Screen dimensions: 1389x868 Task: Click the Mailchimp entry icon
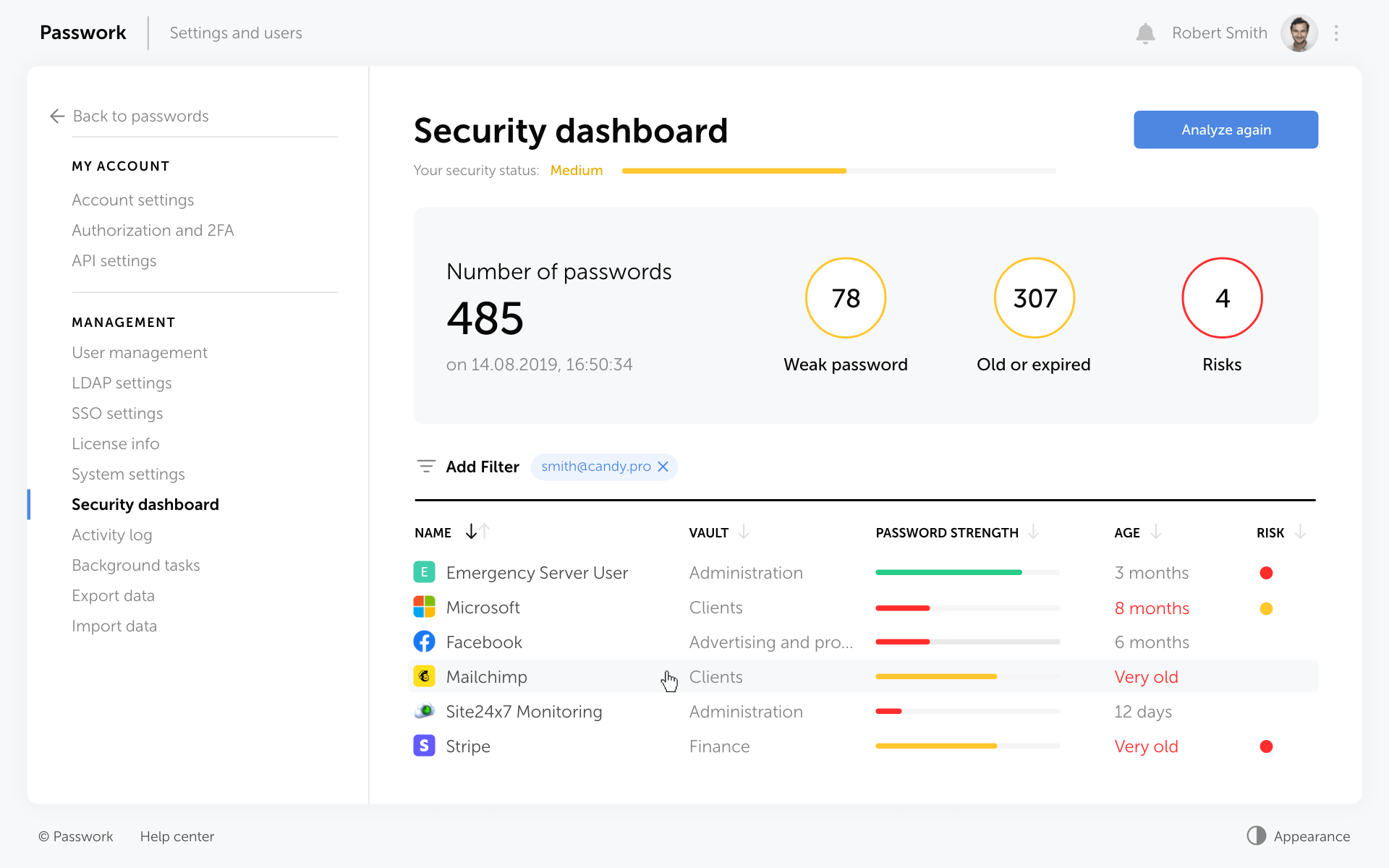[424, 676]
